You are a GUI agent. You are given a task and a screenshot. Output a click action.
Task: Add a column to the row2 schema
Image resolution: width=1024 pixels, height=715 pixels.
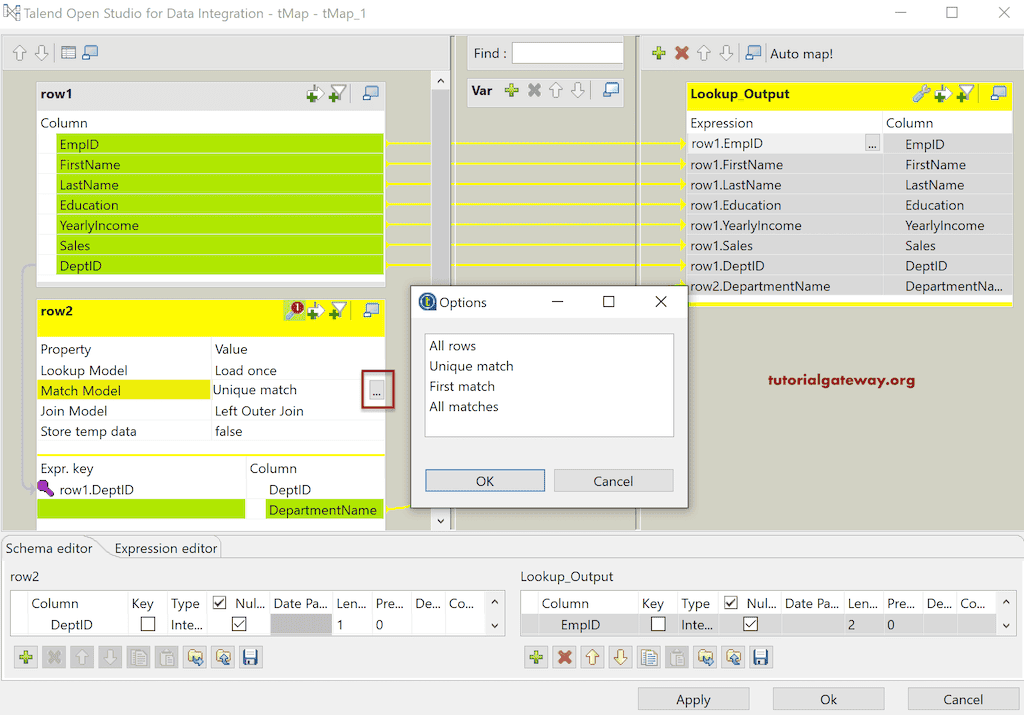[x=26, y=657]
